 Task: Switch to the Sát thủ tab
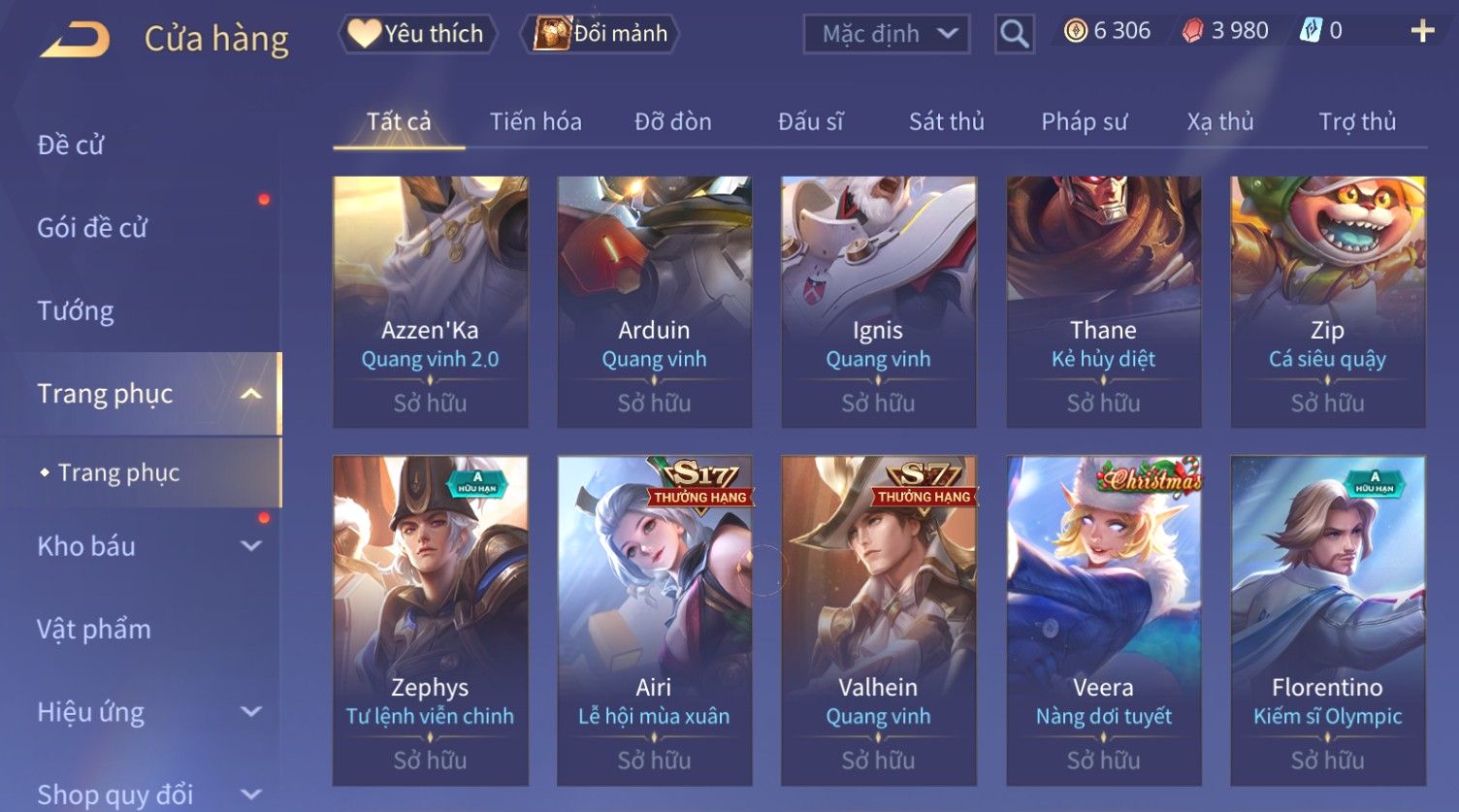pos(947,121)
